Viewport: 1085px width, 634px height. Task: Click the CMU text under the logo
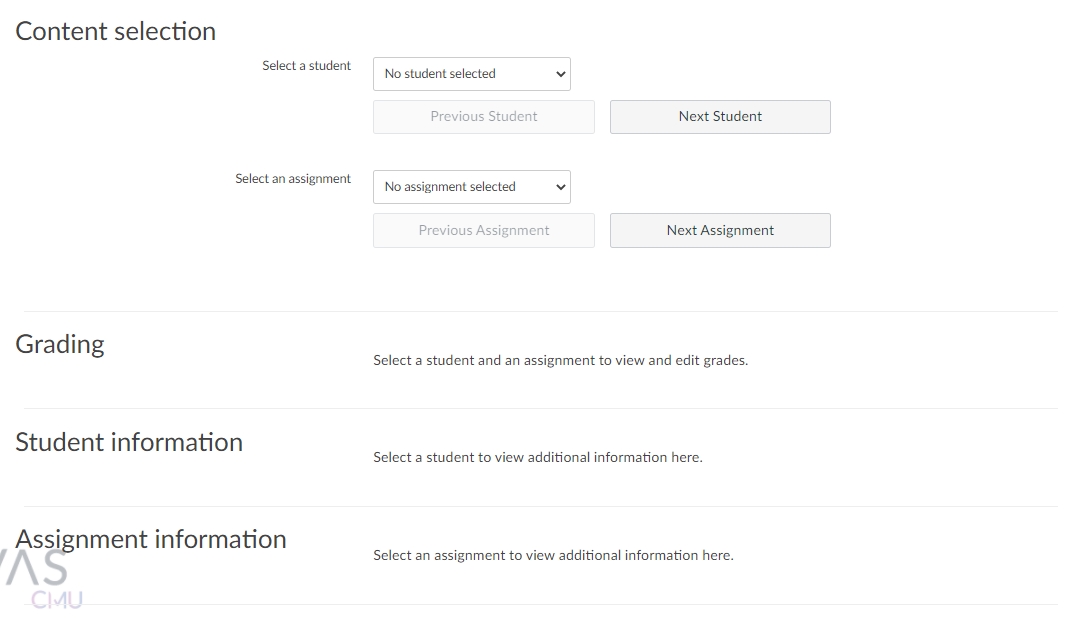tap(57, 600)
